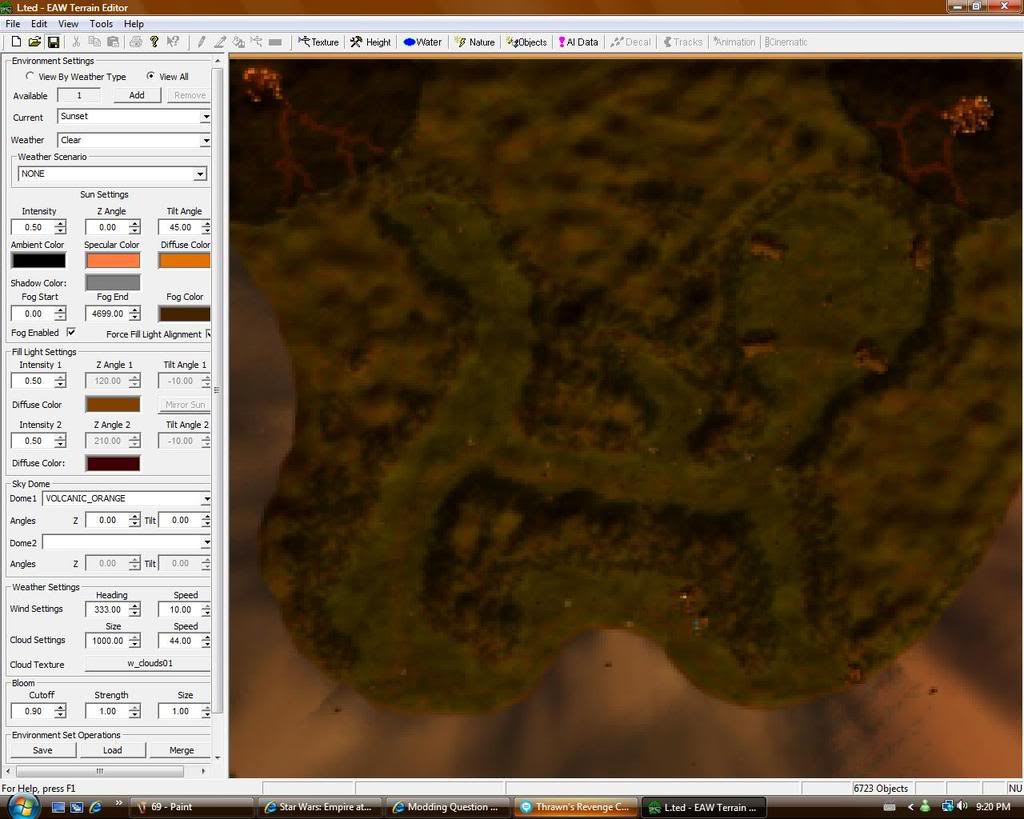Viewport: 1024px width, 819px height.
Task: Select the View All radio button
Action: (x=150, y=76)
